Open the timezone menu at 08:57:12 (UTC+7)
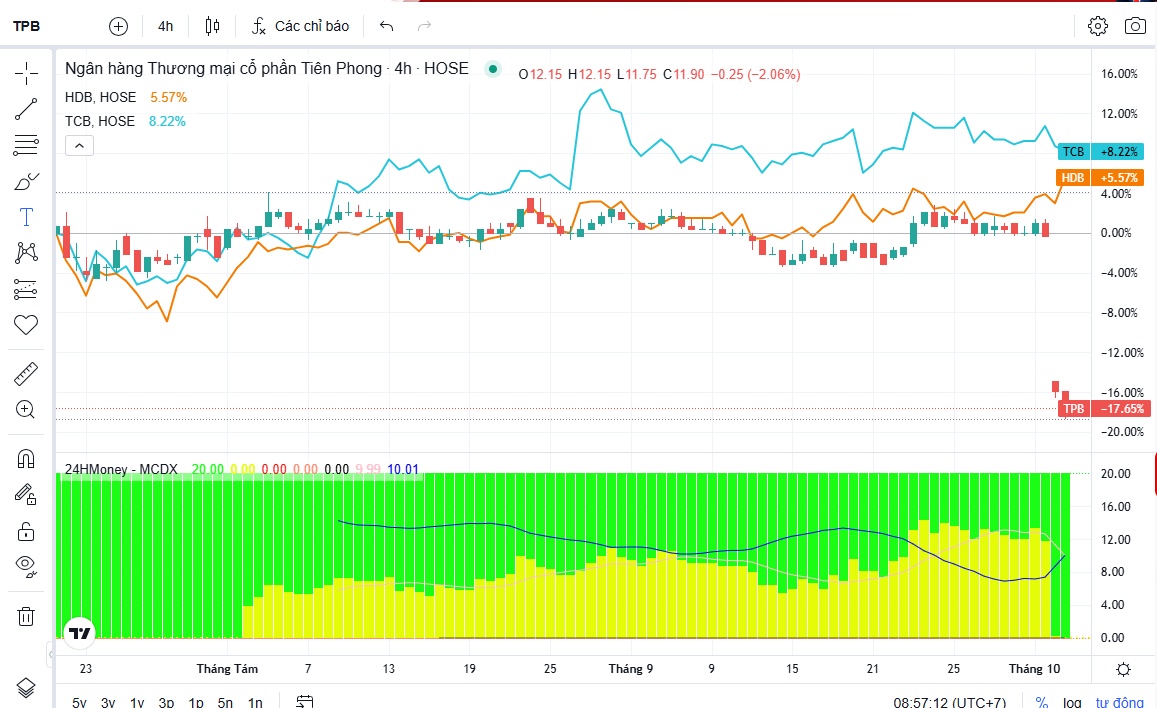 [x=950, y=702]
